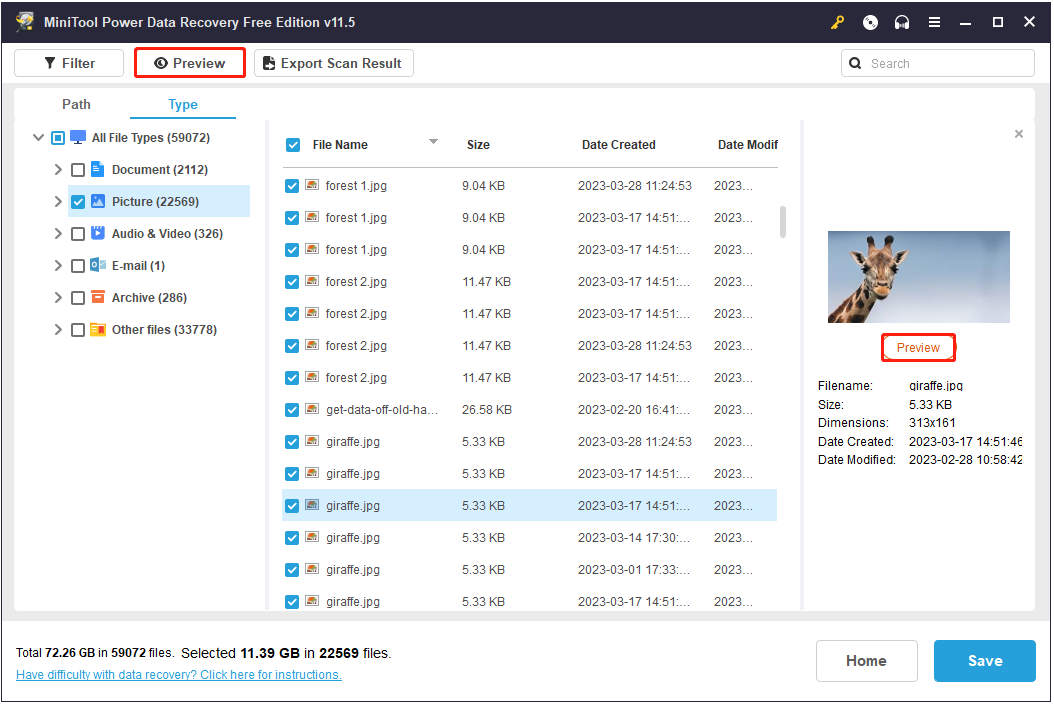Click the headphones support icon
The height and width of the screenshot is (705, 1054).
pos(901,23)
